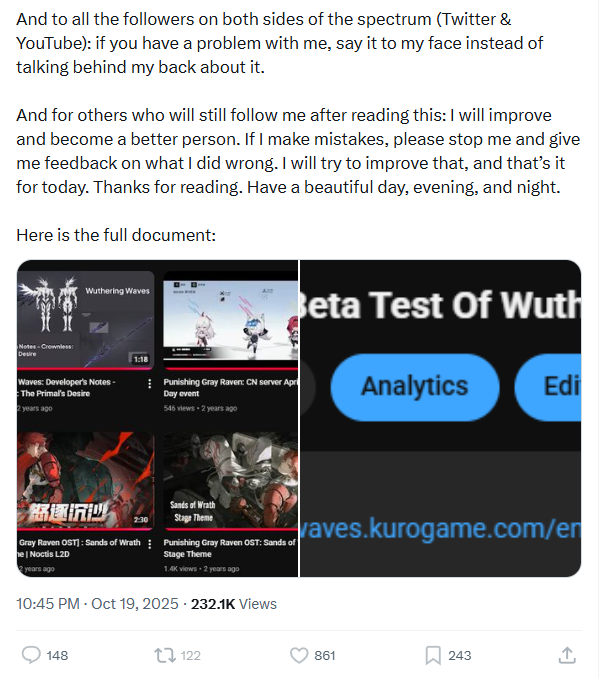Click the Wuthering Waves Crownless video thumbnail
The height and width of the screenshot is (678, 600).
pos(86,320)
